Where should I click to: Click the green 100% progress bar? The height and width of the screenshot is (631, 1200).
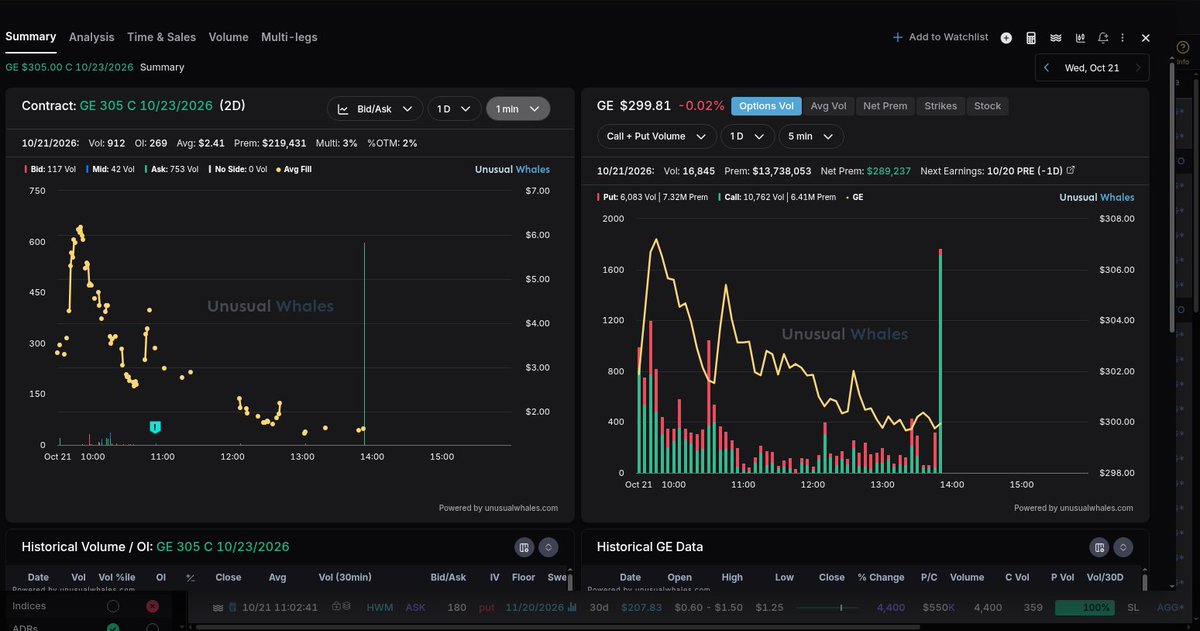click(x=1085, y=607)
